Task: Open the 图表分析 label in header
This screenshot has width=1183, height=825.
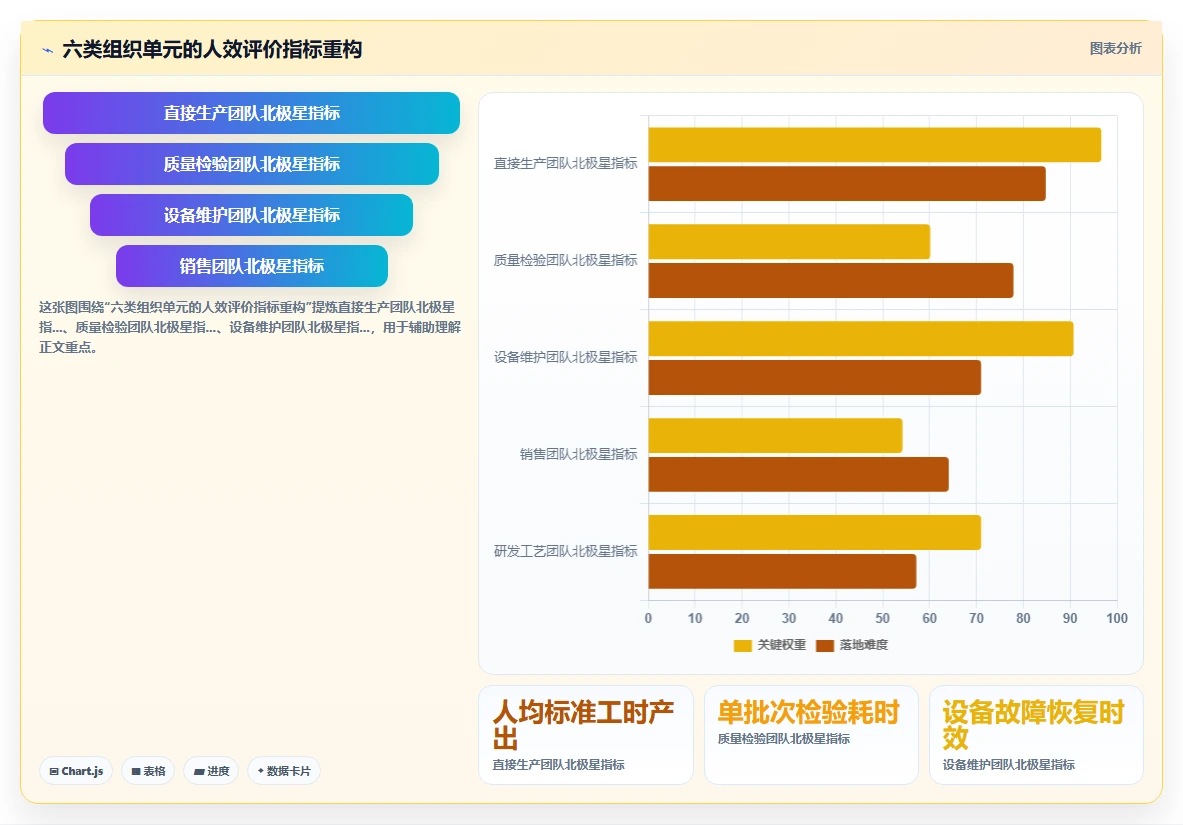Action: pyautogui.click(x=1115, y=48)
